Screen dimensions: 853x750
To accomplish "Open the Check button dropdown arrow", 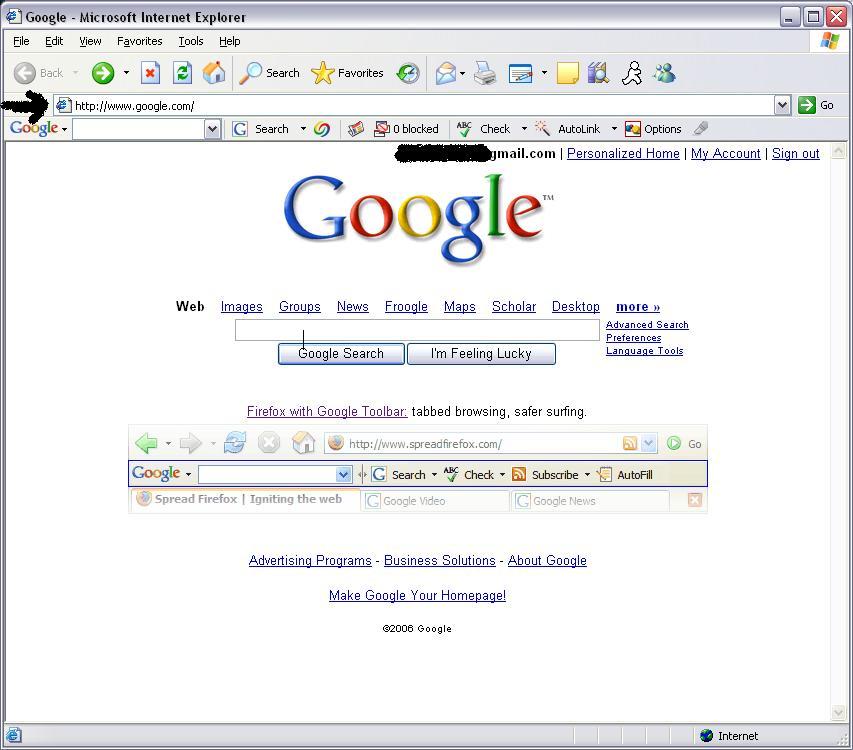I will [x=524, y=129].
